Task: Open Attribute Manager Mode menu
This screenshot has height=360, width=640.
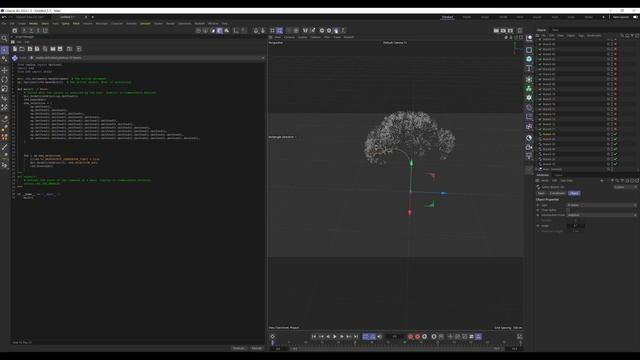Action: click(545, 180)
